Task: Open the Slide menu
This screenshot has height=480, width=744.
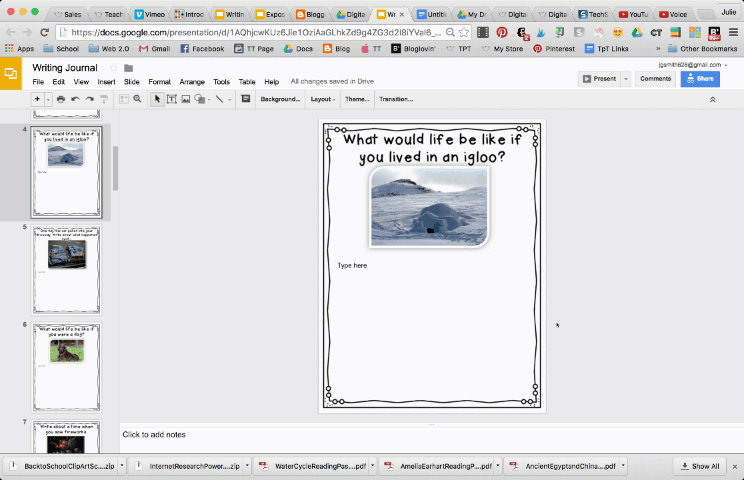Action: (x=131, y=82)
